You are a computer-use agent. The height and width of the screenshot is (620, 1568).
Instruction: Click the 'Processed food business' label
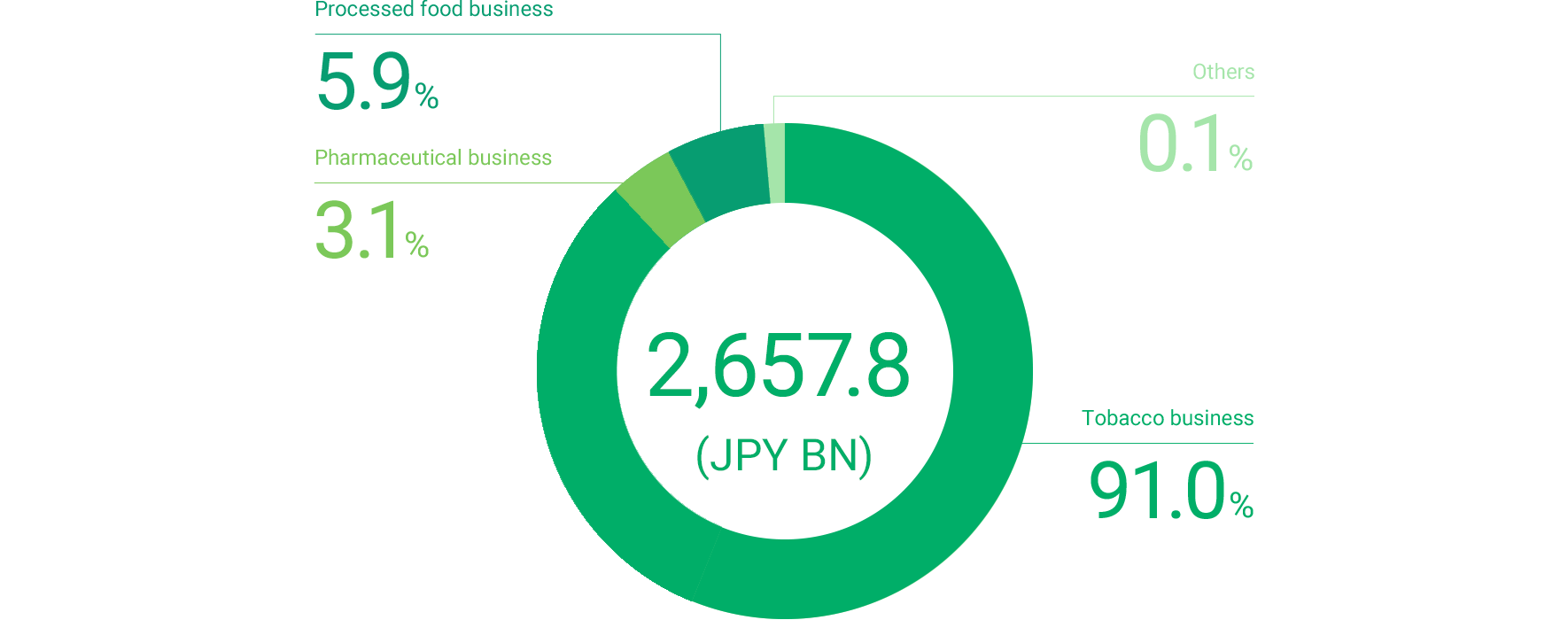433,10
